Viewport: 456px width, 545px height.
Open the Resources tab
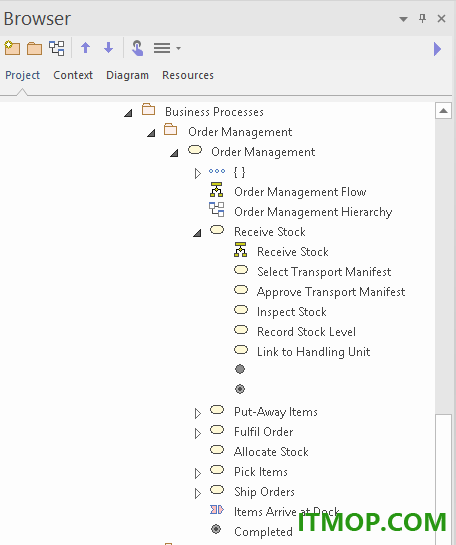pos(188,75)
